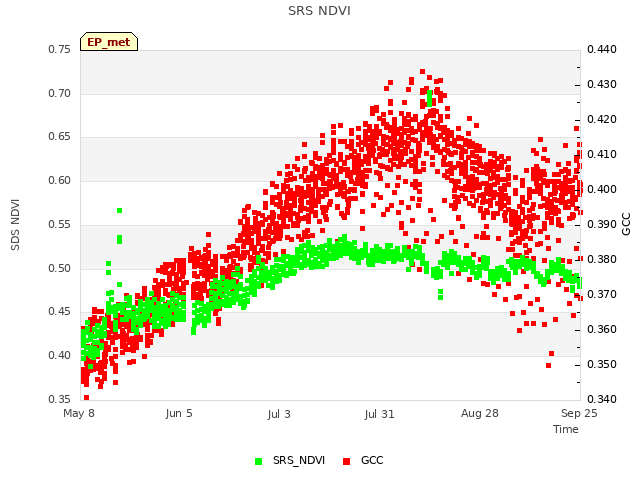640x480 pixels.
Task: Click the 0.75 left axis value
Action: point(60,49)
